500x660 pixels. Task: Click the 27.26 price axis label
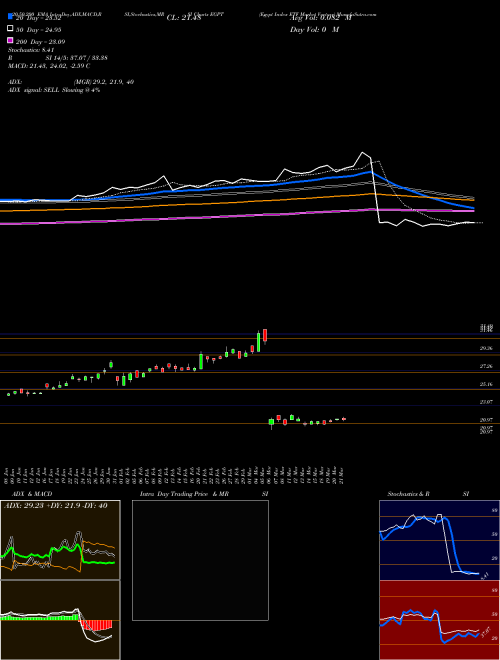(486, 366)
